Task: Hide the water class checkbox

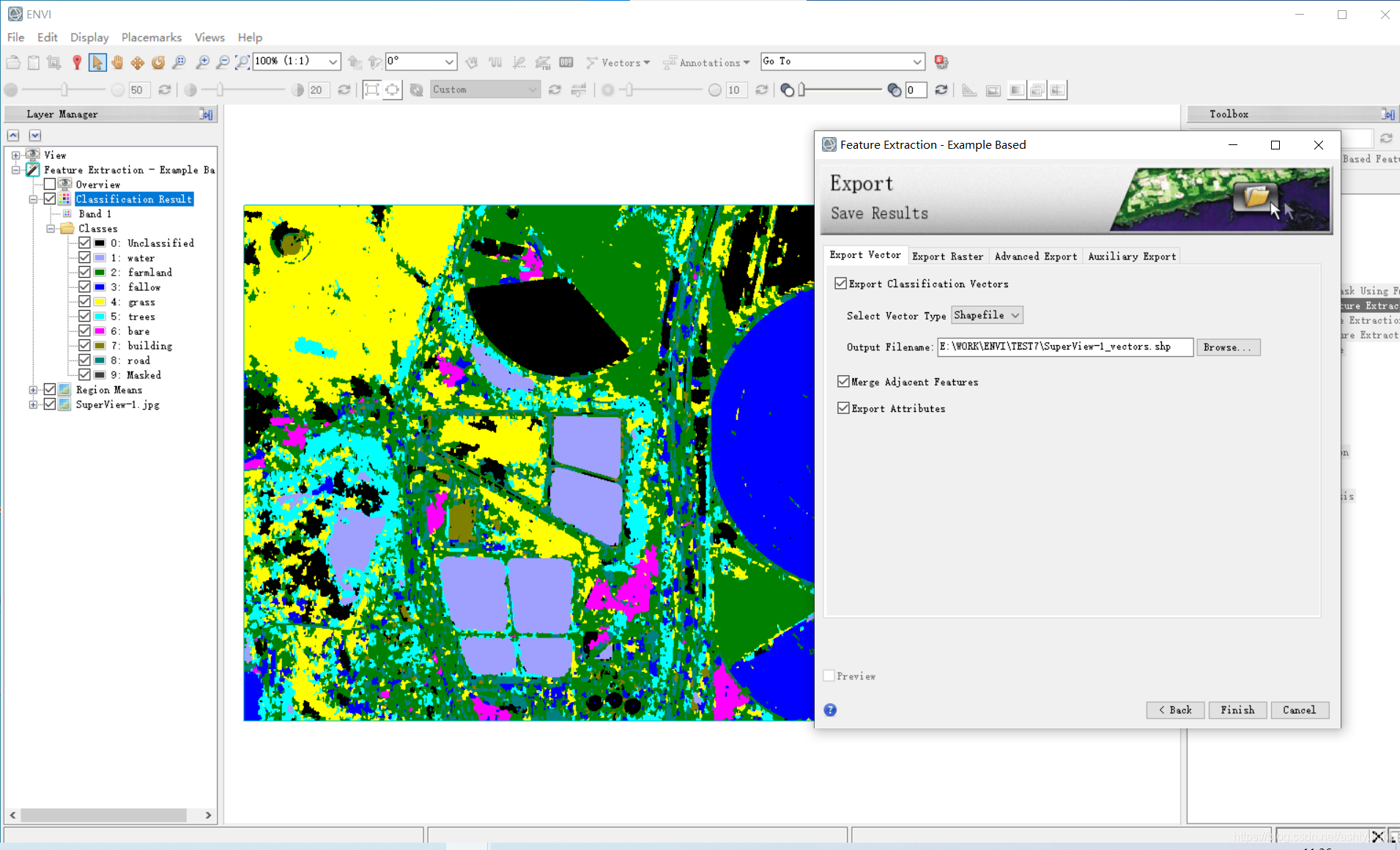Action: tap(84, 257)
